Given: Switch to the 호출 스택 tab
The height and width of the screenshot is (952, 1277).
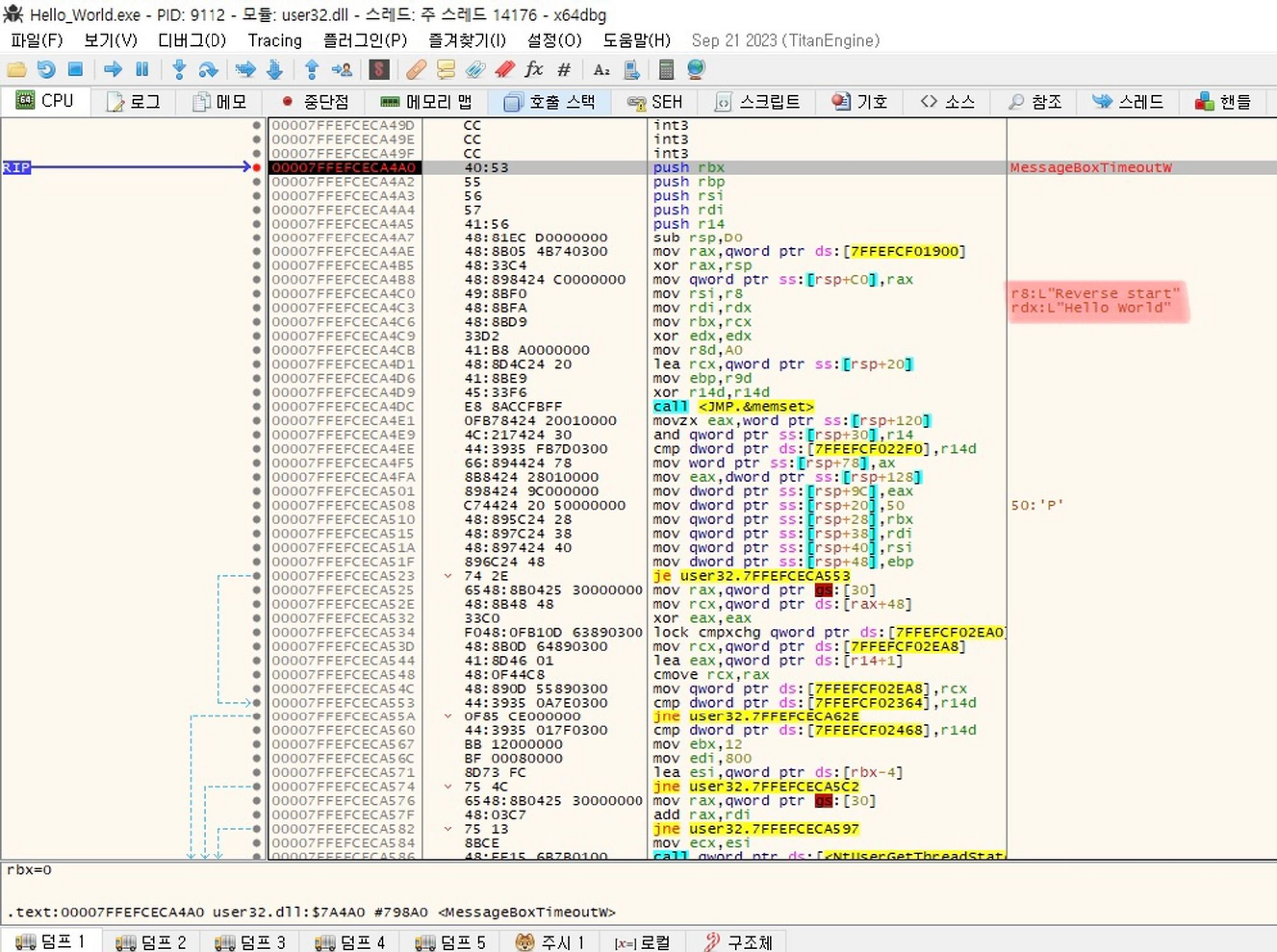Looking at the screenshot, I should tap(550, 101).
